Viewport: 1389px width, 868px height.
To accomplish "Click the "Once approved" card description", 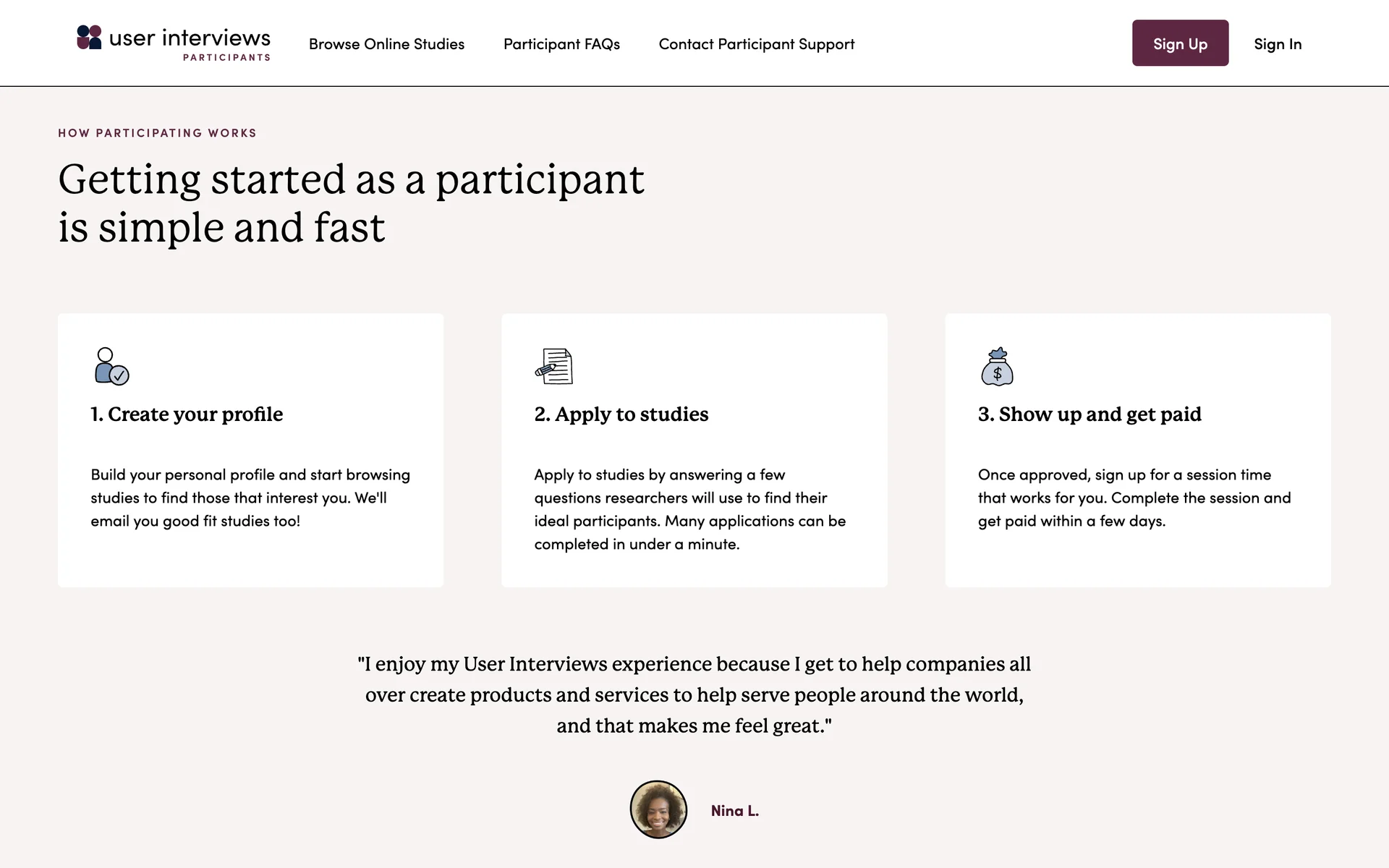I will 1134,498.
